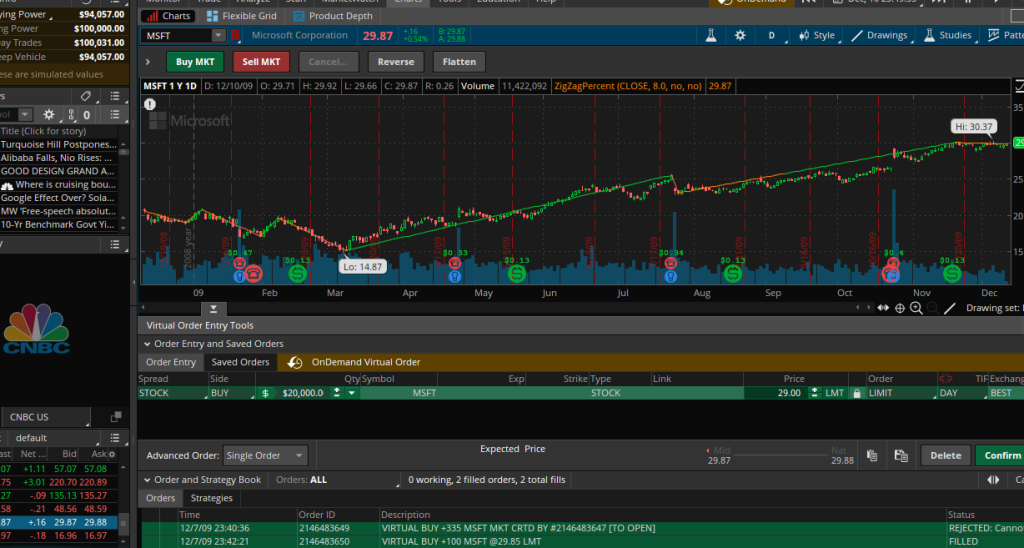Click the Buy MKT button
The width and height of the screenshot is (1024, 548).
195,62
